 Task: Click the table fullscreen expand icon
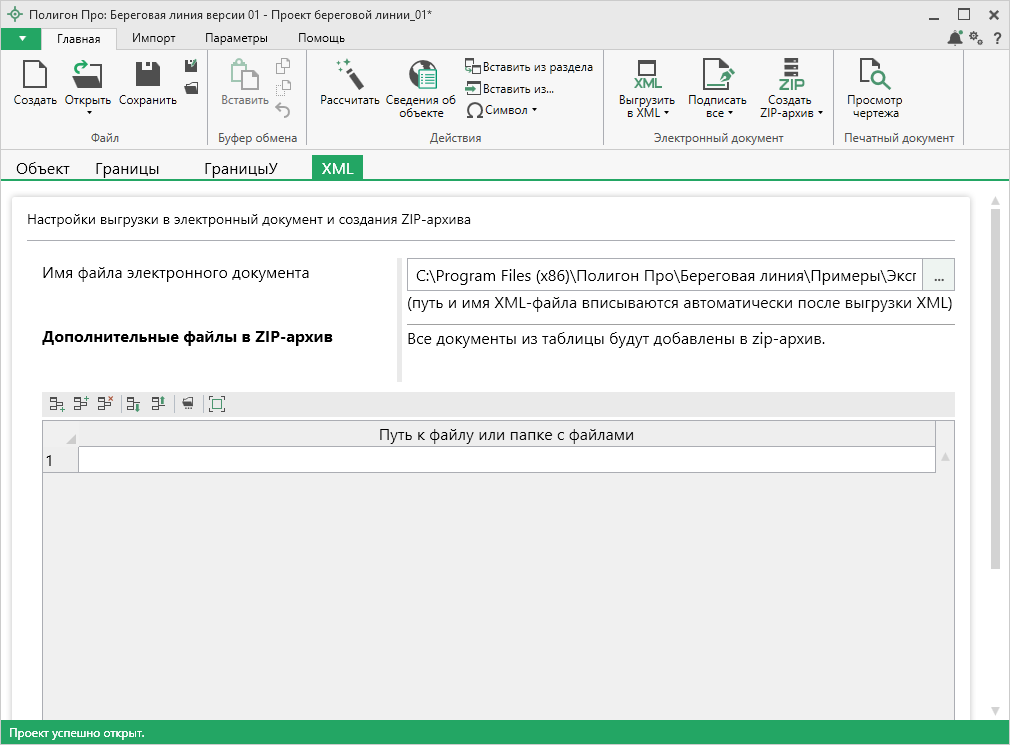point(217,404)
